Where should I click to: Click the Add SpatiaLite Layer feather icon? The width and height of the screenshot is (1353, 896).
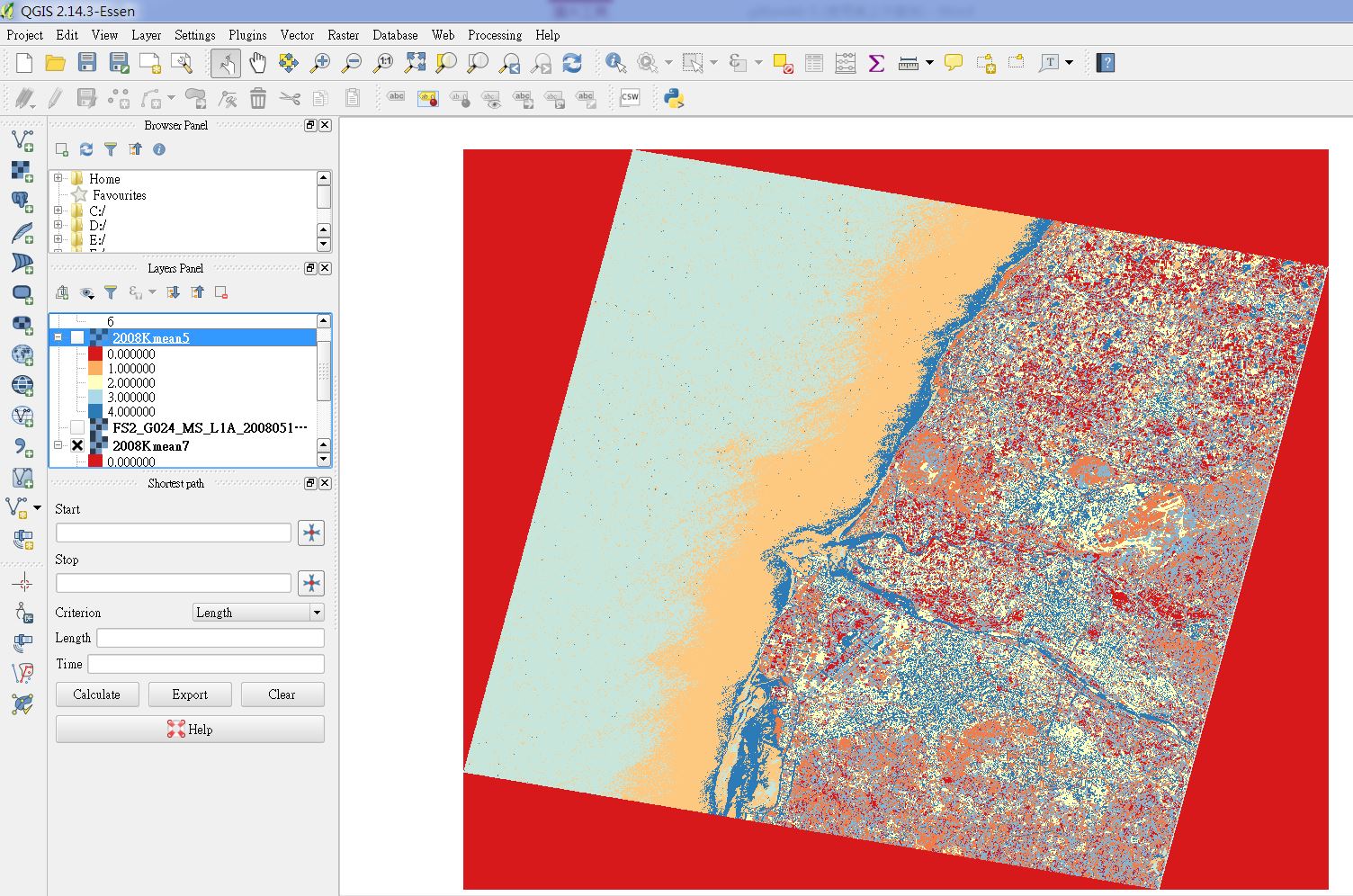[x=22, y=232]
